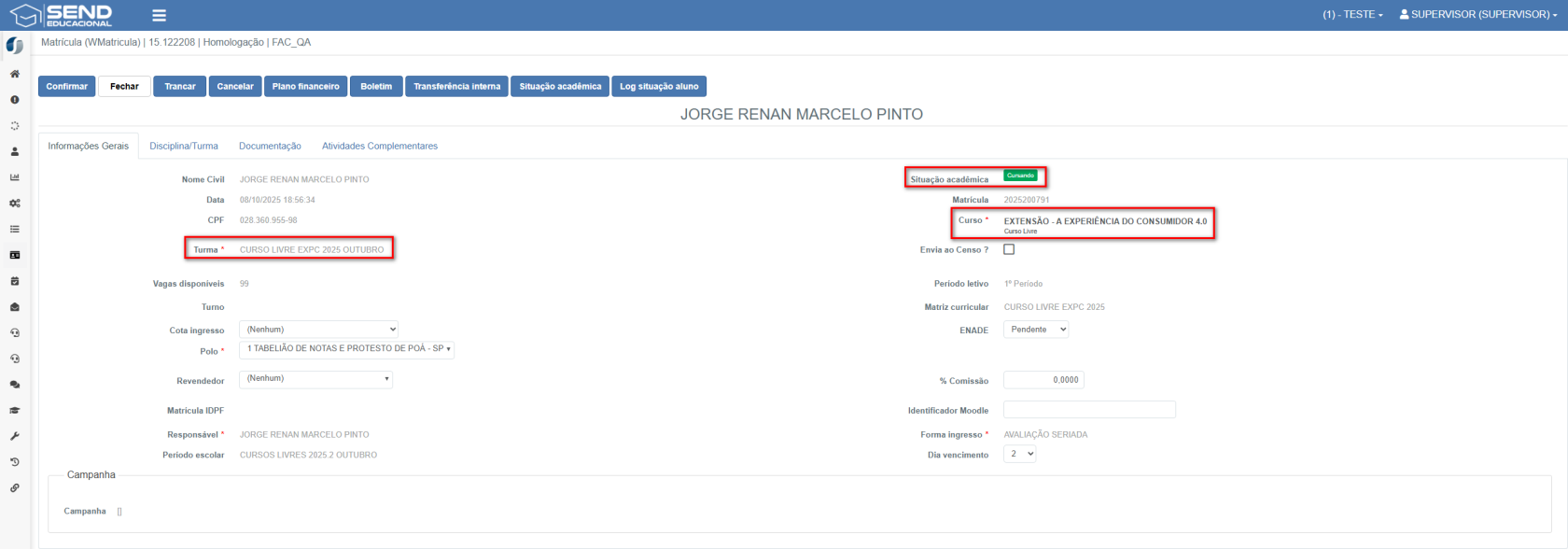This screenshot has width=1568, height=549.
Task: Check the Envia ao Censo checkbox
Action: [1009, 249]
